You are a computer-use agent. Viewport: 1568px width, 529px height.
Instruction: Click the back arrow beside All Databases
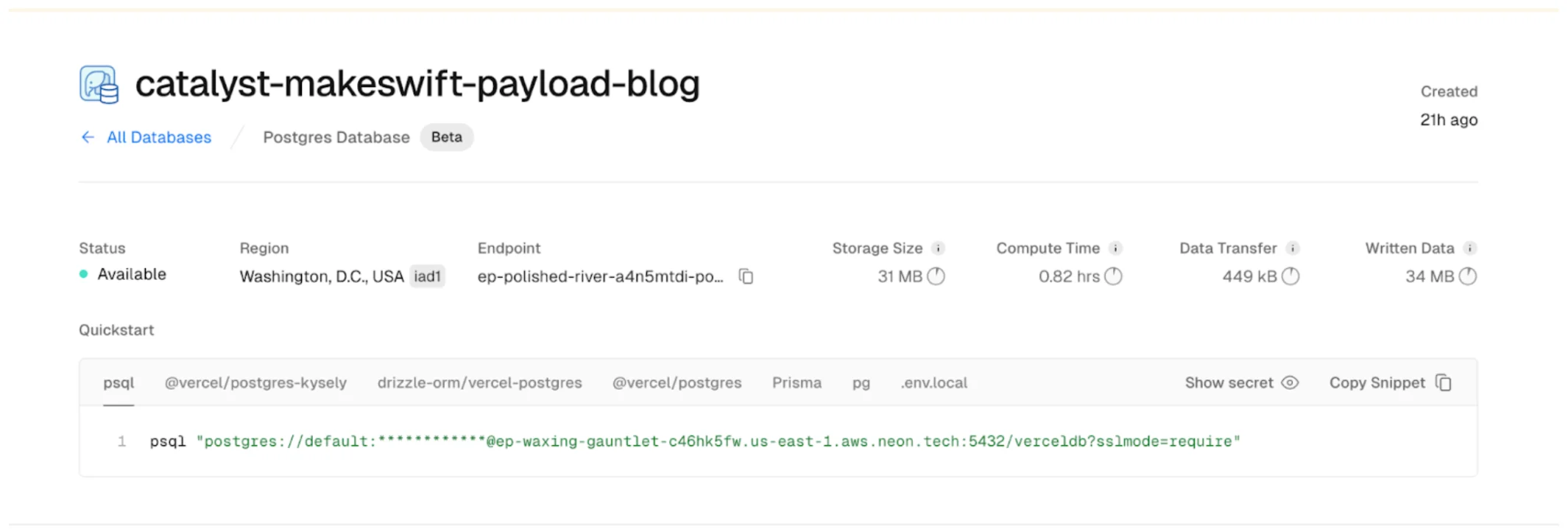(x=88, y=137)
